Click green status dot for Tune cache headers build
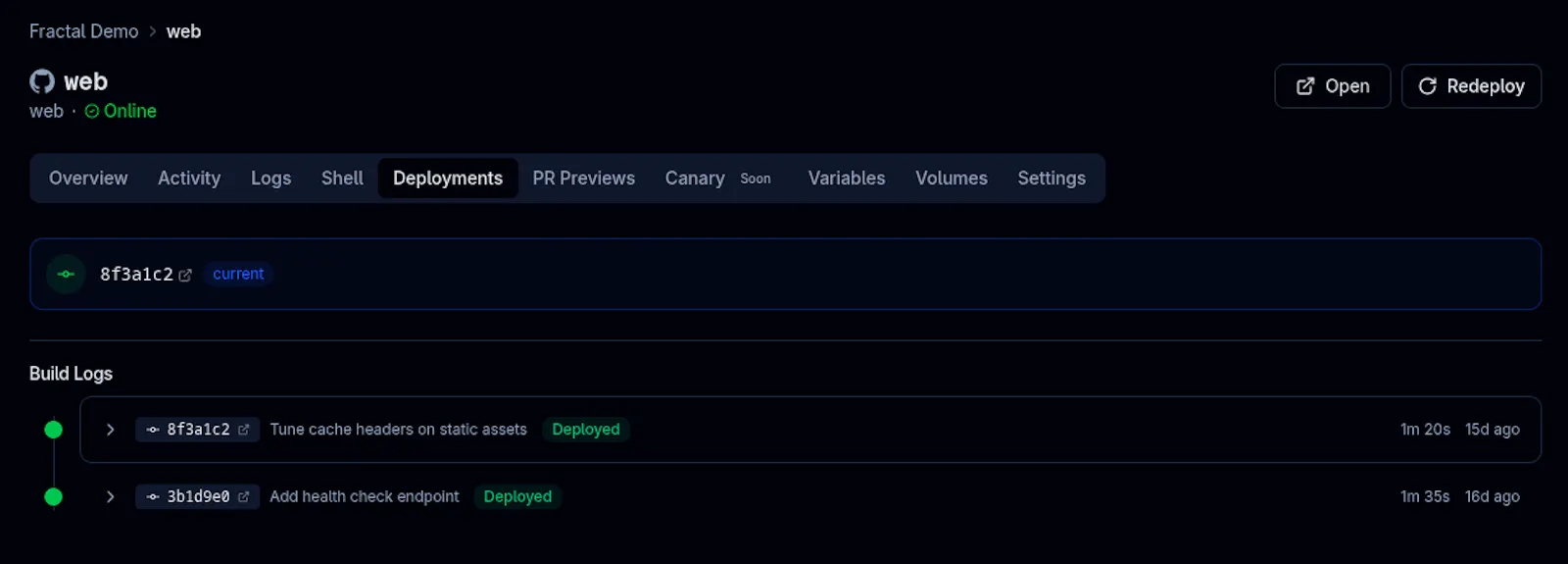Image resolution: width=1568 pixels, height=564 pixels. pos(54,430)
